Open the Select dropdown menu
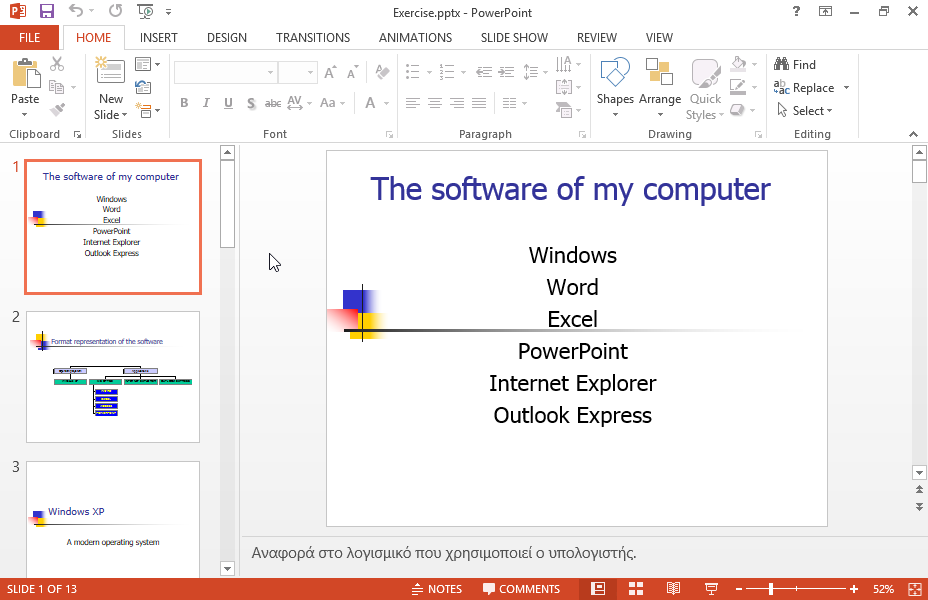928x600 pixels. [x=805, y=111]
